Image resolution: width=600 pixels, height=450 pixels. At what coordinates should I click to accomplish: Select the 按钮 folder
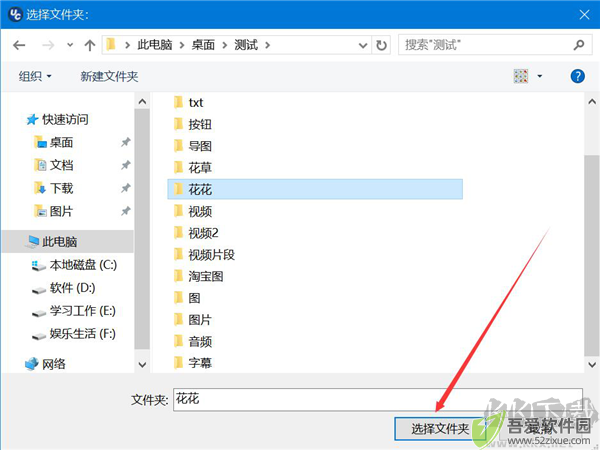click(192, 124)
